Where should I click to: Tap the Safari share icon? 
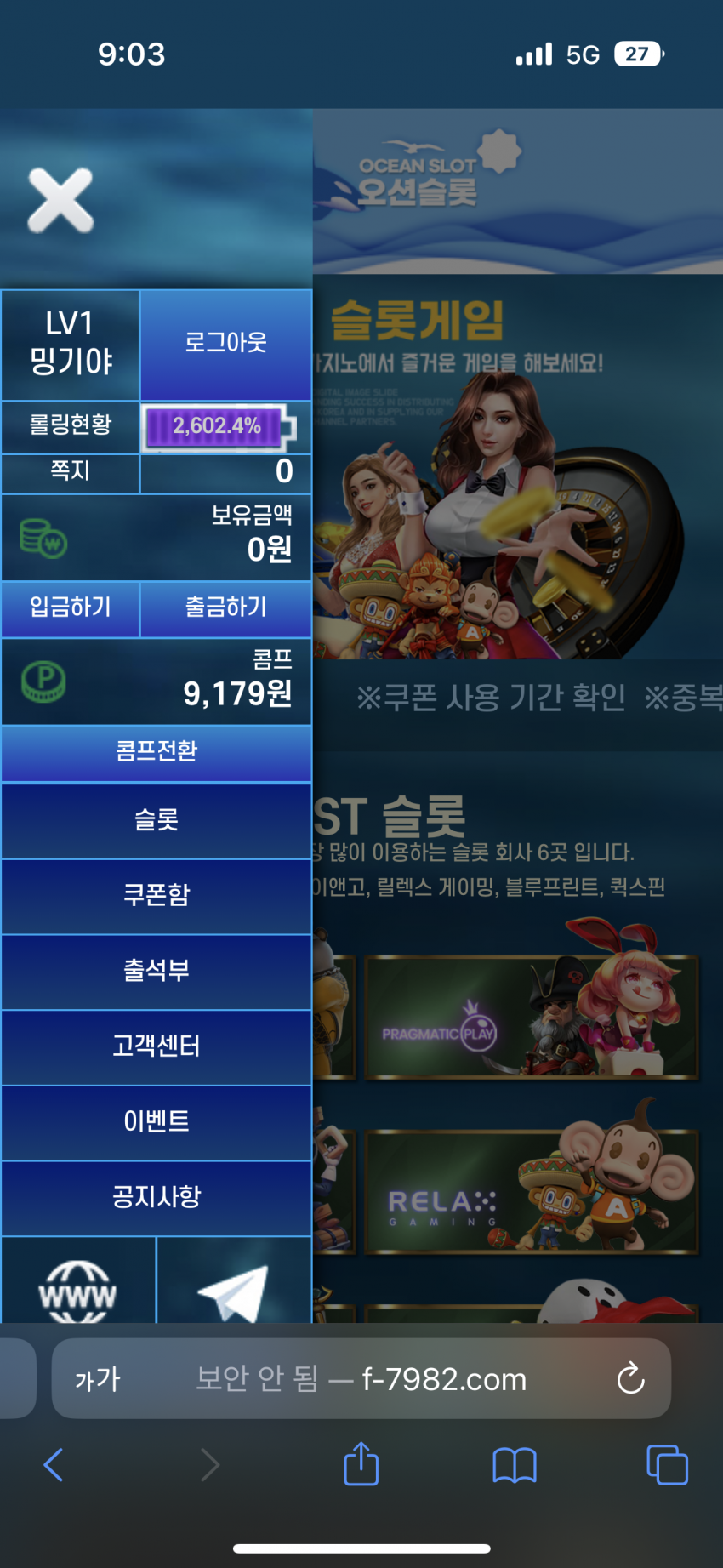point(361,1463)
